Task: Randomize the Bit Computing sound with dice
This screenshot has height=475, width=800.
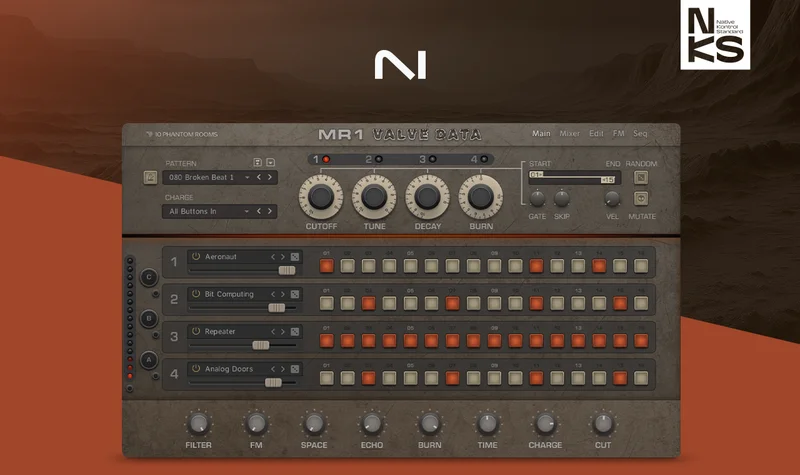Action: point(295,294)
